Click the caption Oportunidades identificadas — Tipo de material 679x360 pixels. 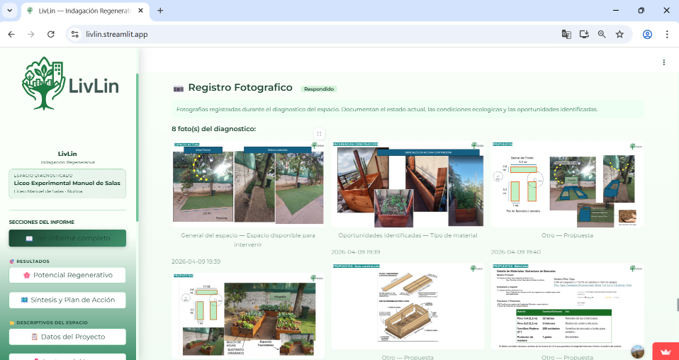click(x=408, y=235)
